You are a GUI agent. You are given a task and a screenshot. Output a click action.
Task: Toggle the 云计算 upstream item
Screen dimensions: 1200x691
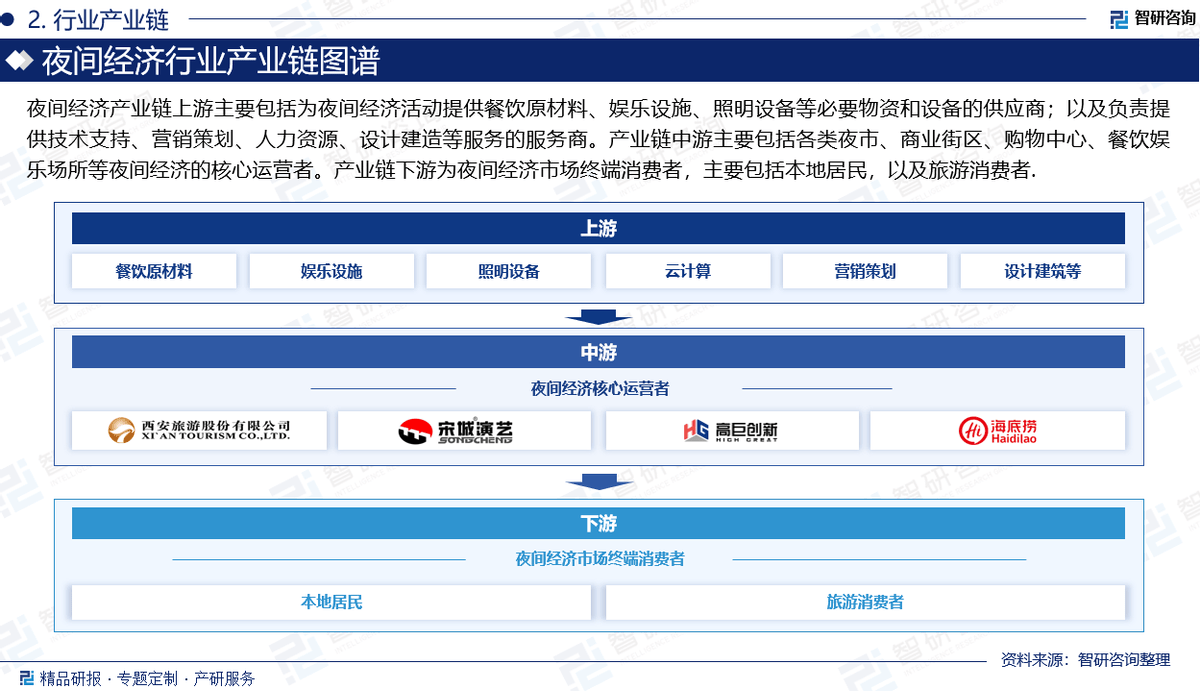click(687, 270)
